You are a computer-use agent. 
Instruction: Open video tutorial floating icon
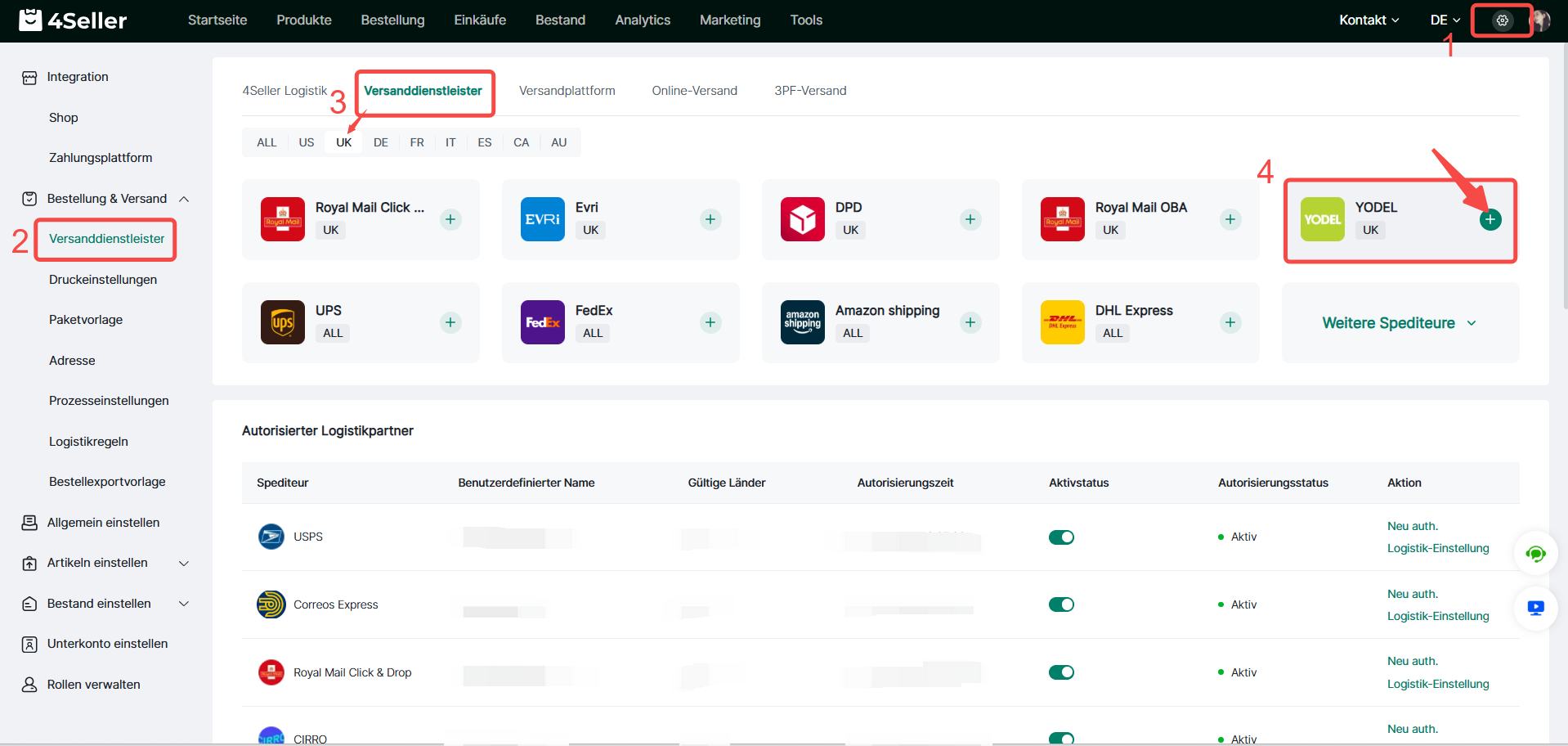1535,608
